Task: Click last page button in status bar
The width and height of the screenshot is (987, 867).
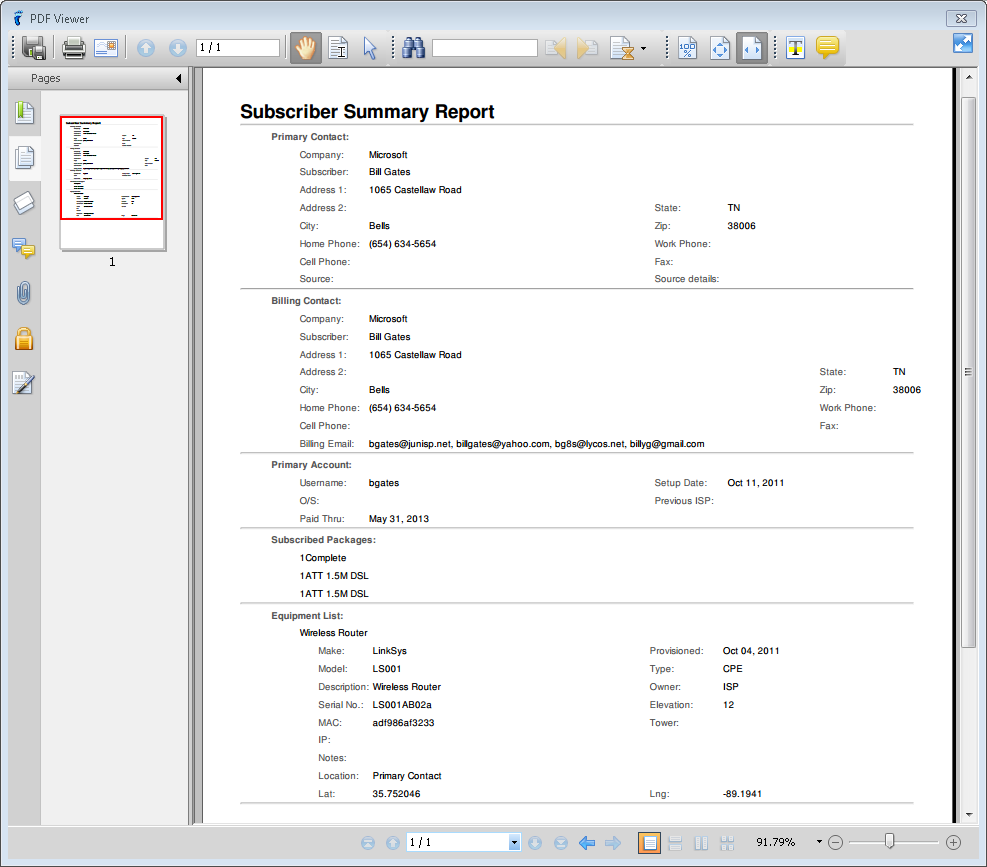Action: coord(561,842)
